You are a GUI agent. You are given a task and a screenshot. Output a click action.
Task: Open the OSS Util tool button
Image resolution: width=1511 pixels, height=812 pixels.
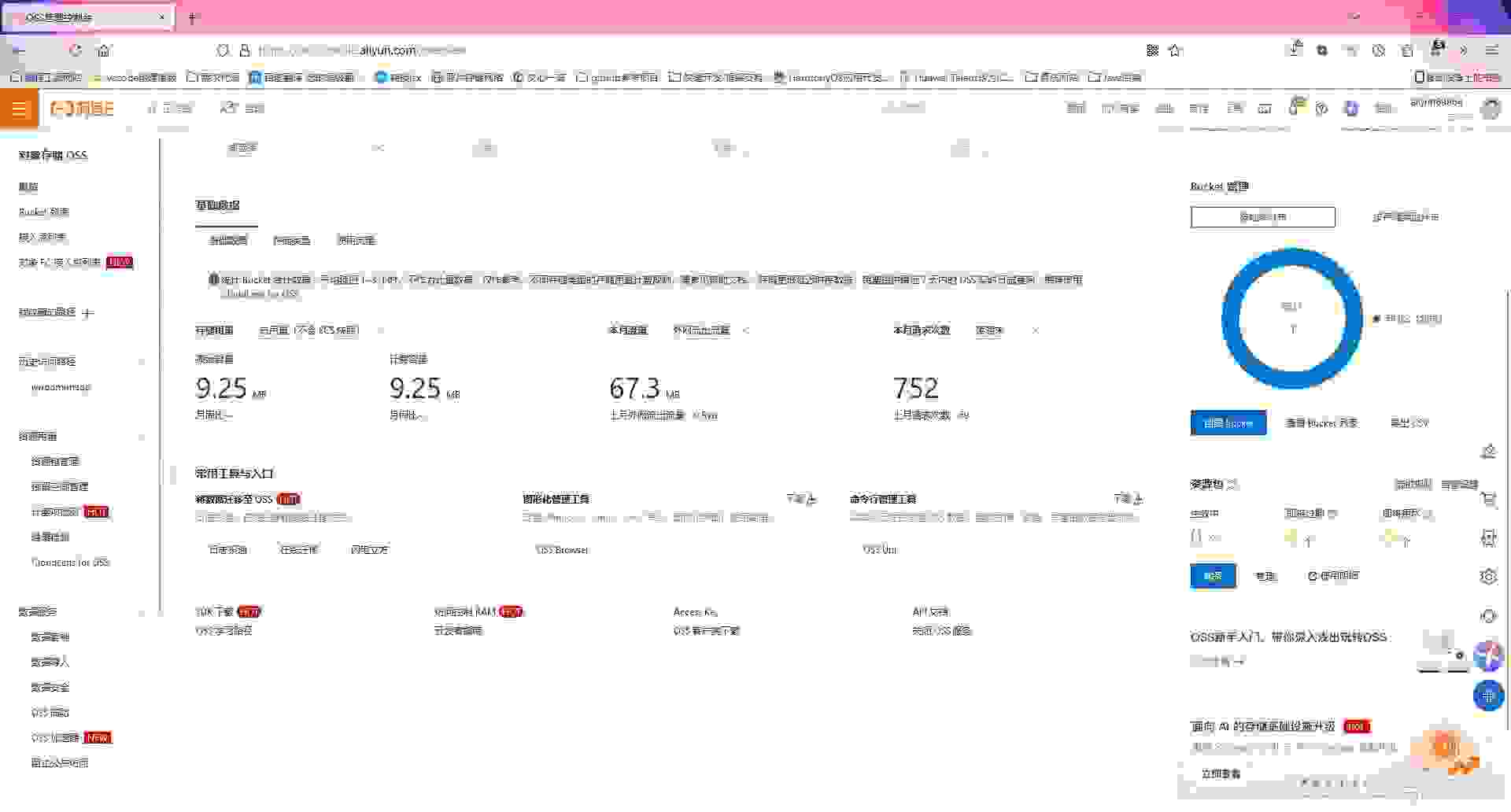click(x=879, y=550)
